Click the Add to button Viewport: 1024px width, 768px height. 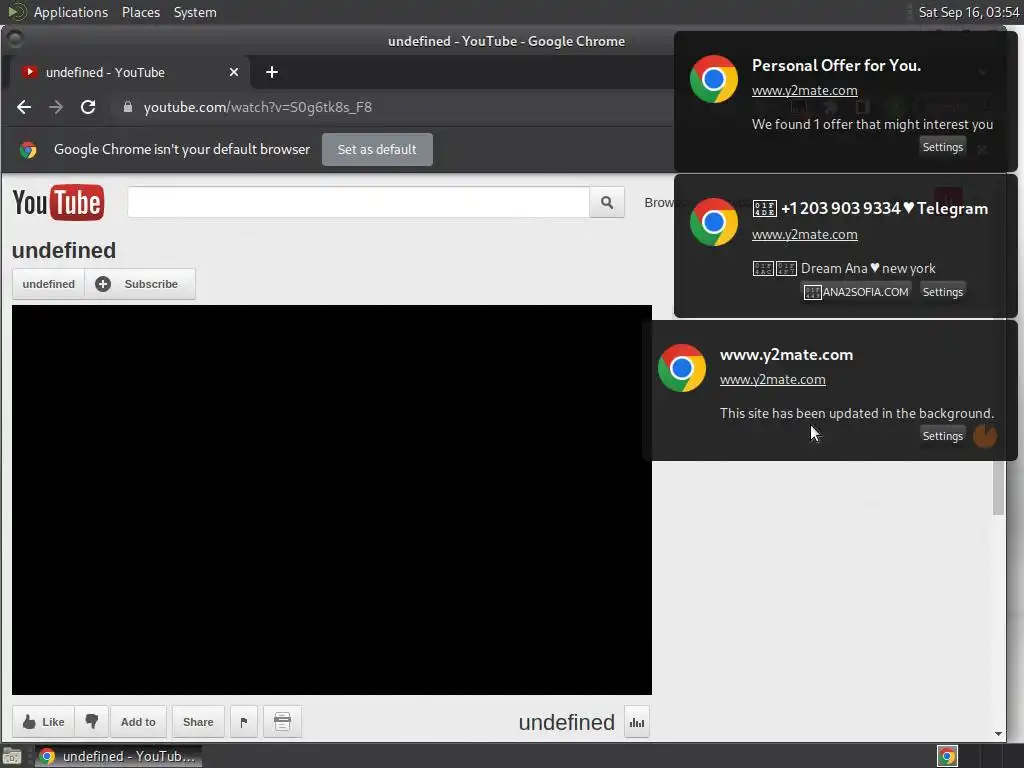tap(138, 722)
